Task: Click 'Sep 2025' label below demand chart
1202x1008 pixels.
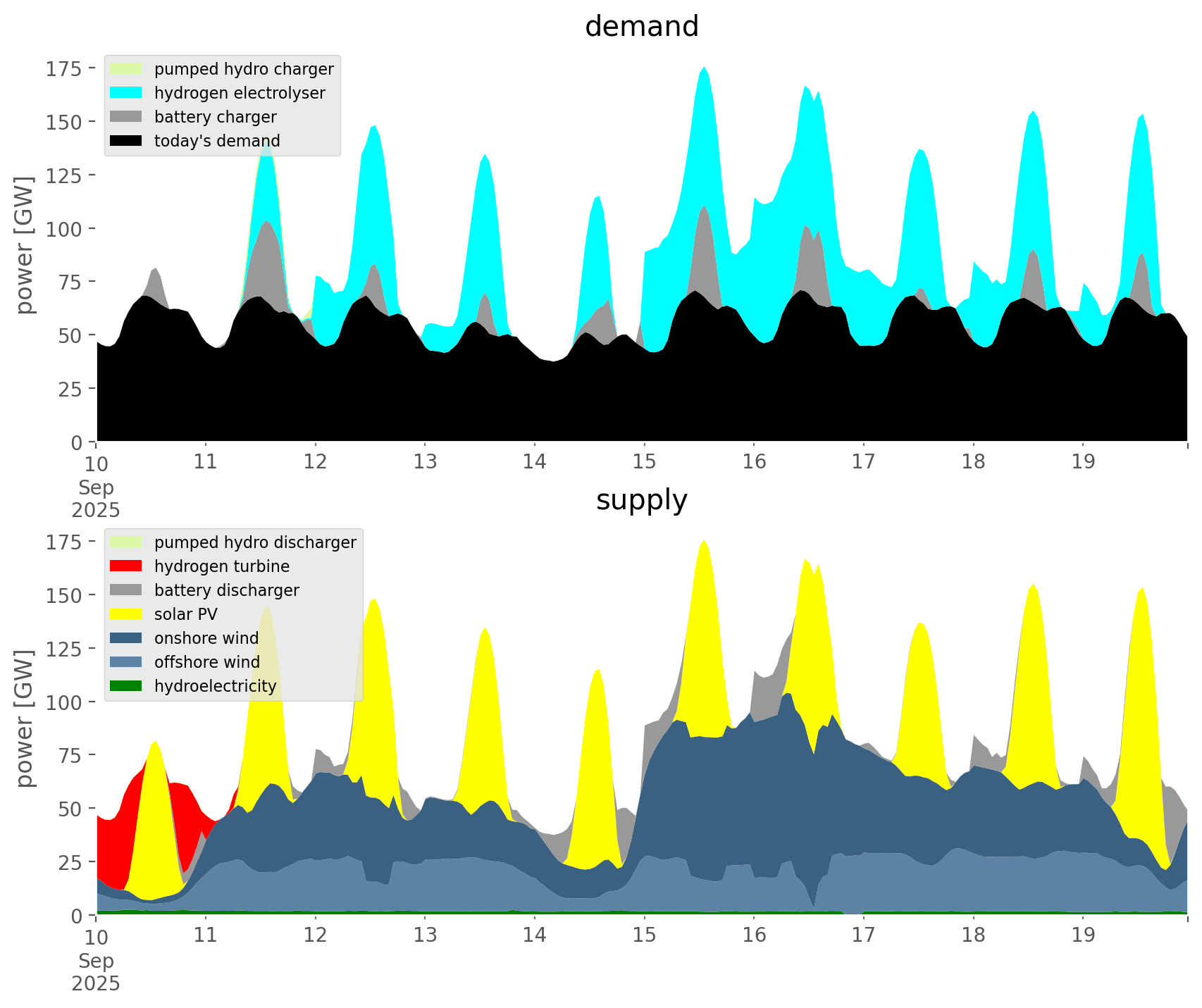Action: (x=96, y=499)
